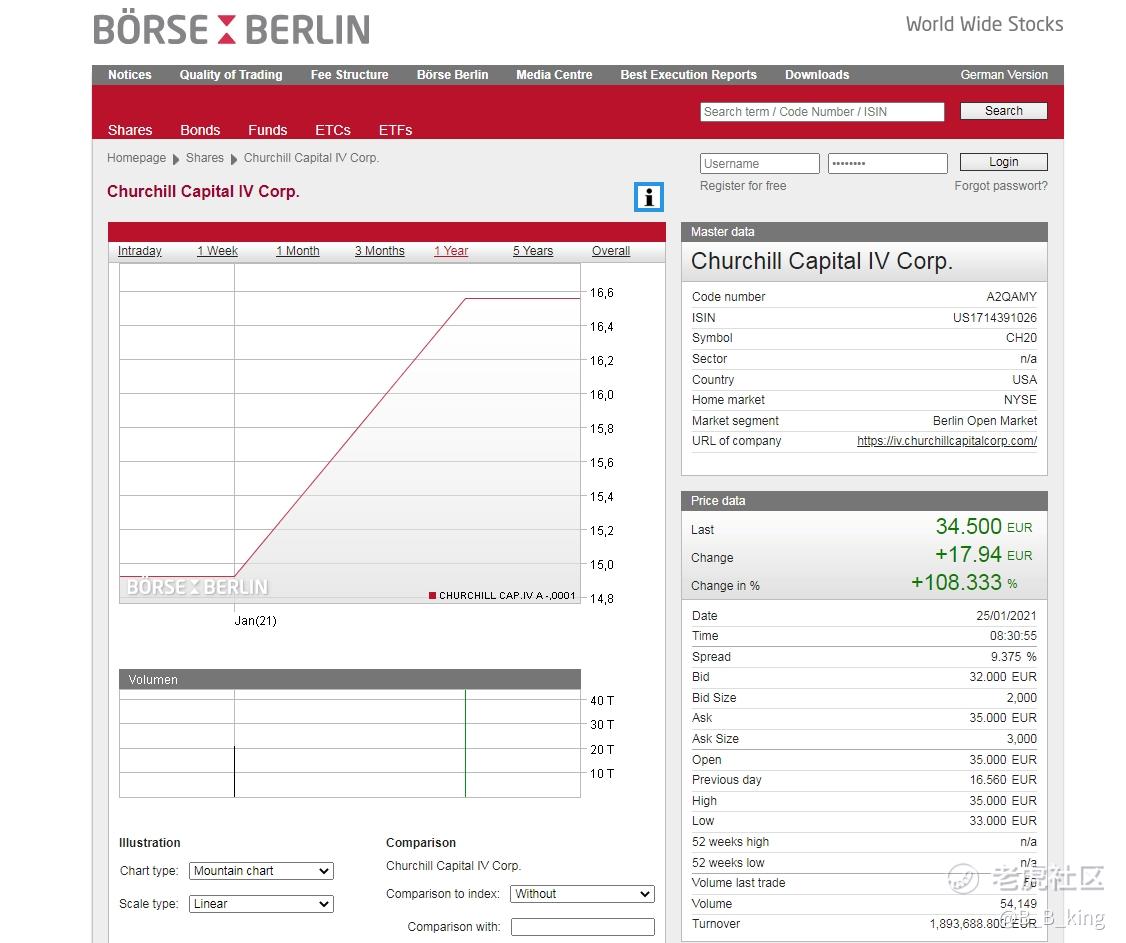Click the Search button
The height and width of the screenshot is (943, 1126).
click(x=1004, y=111)
